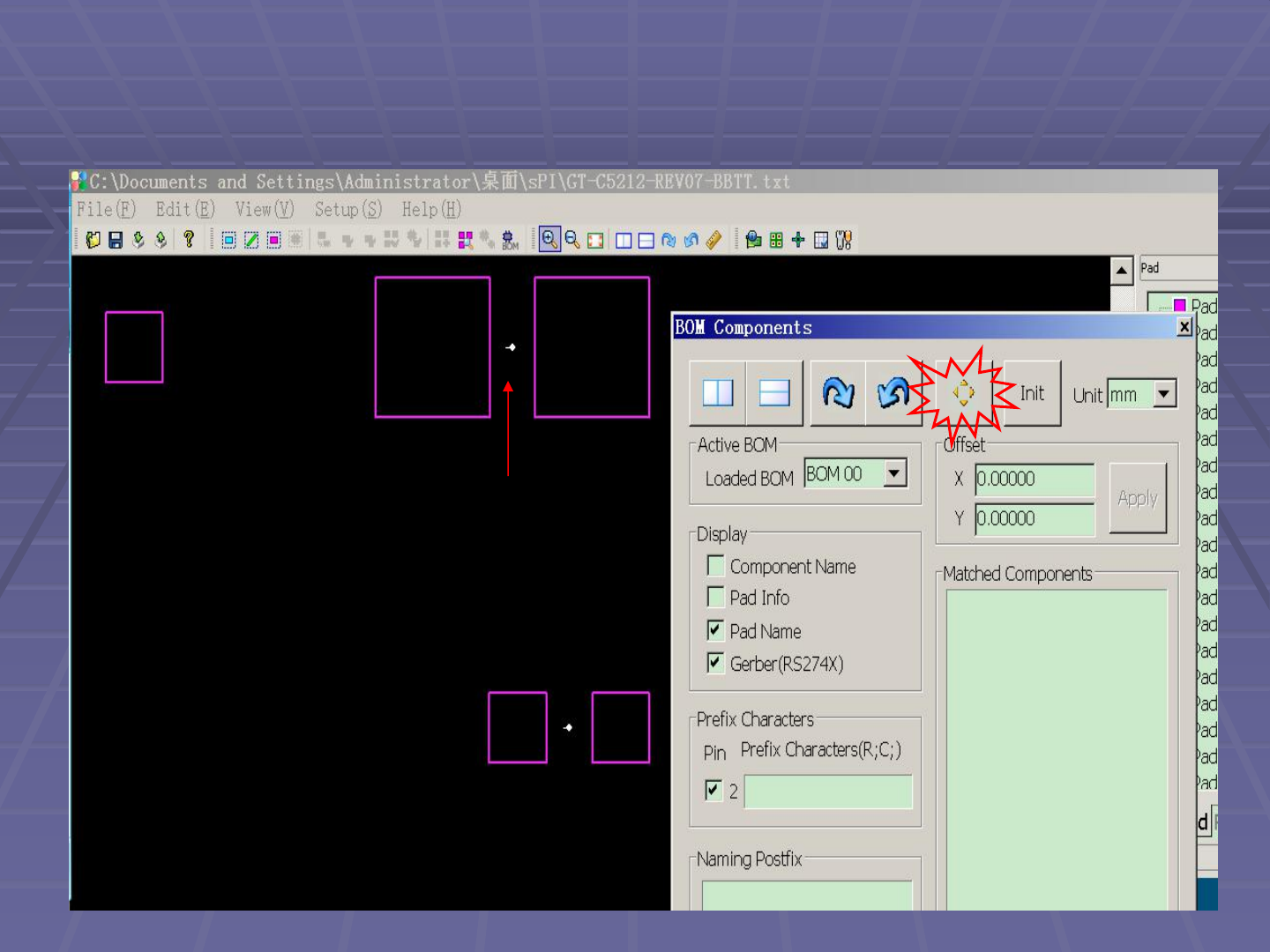Open the Unit mm dropdown

click(1164, 394)
